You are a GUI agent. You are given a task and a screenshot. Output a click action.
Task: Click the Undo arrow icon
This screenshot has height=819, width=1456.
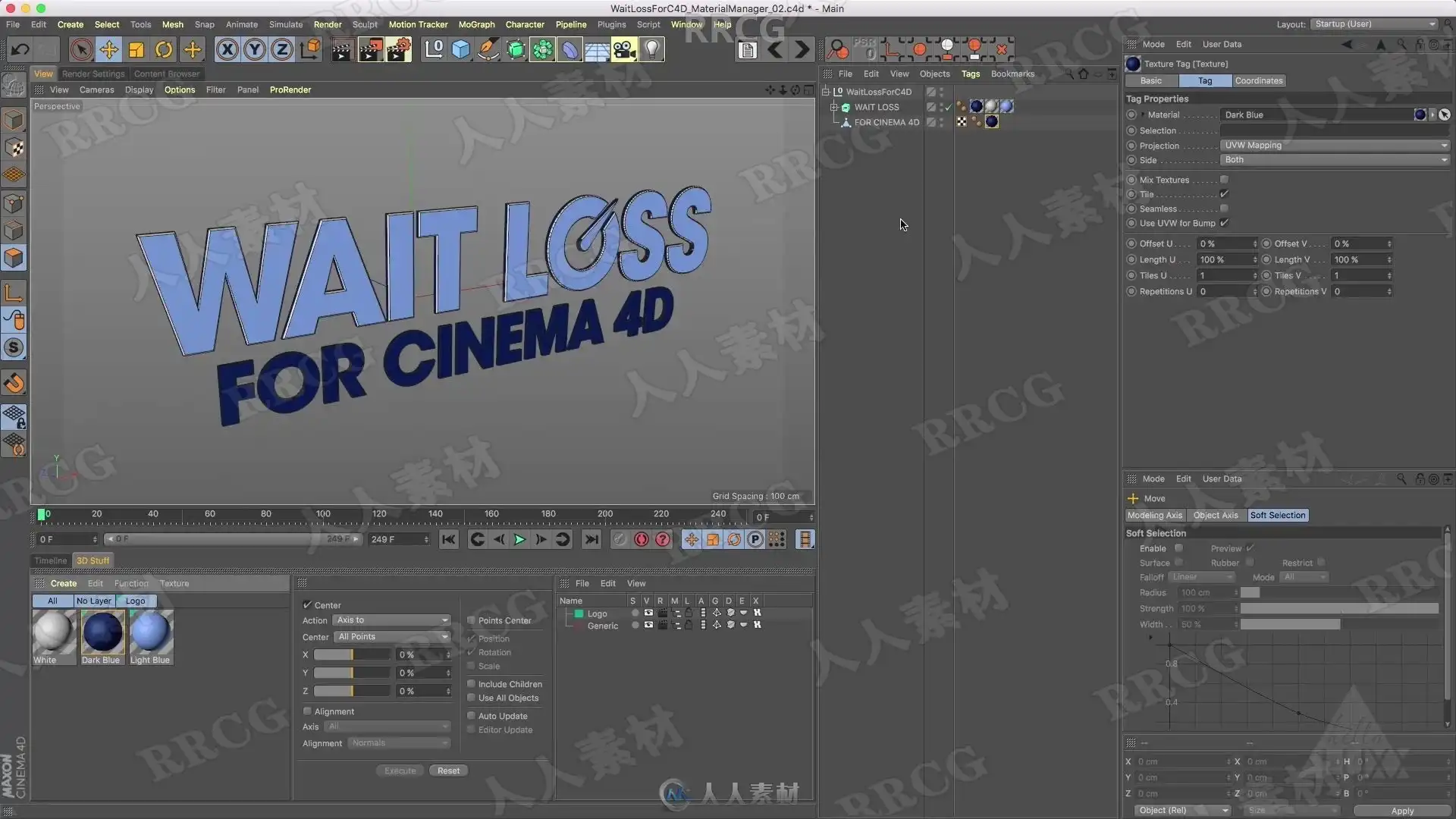20,50
